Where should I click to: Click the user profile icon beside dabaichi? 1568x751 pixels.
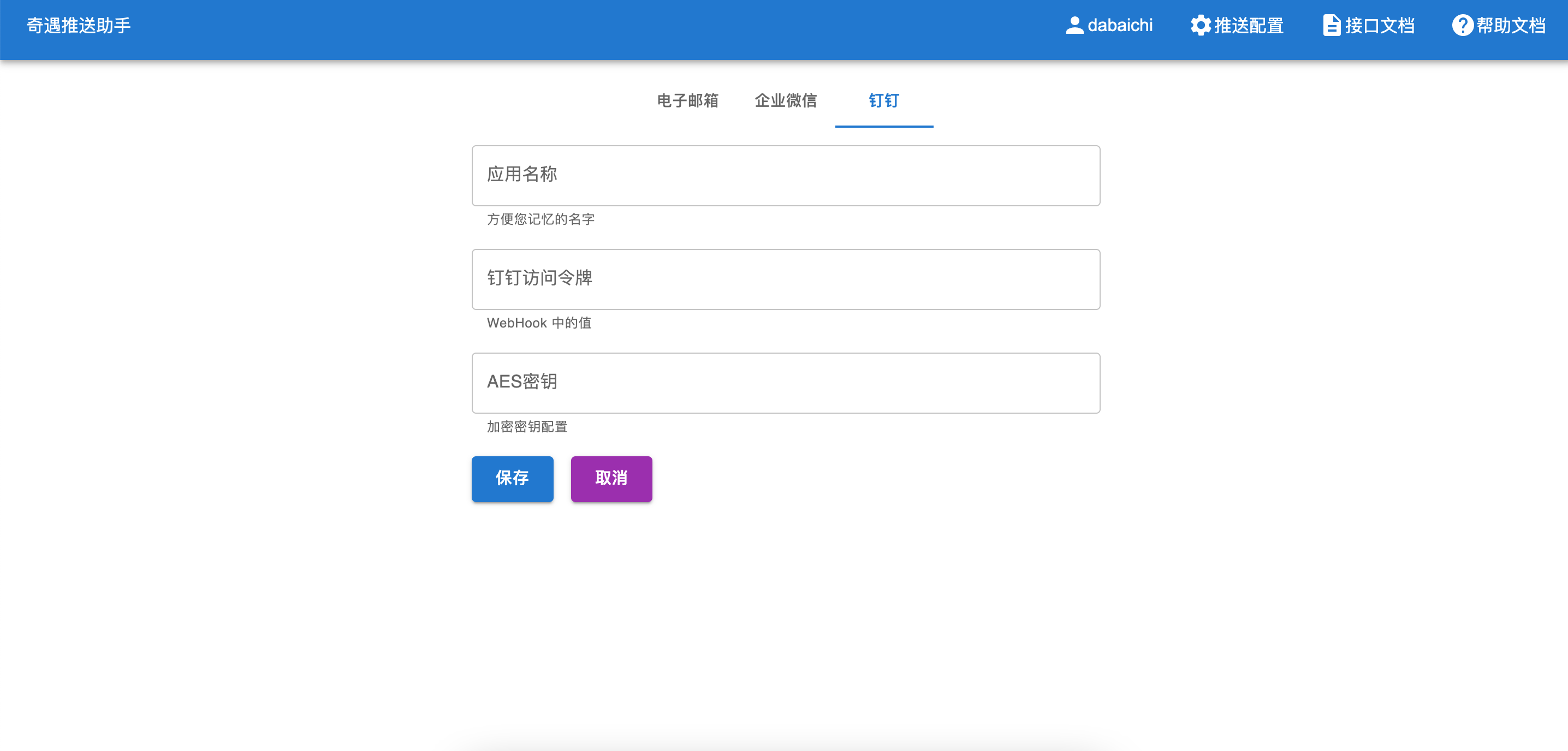pos(1074,26)
